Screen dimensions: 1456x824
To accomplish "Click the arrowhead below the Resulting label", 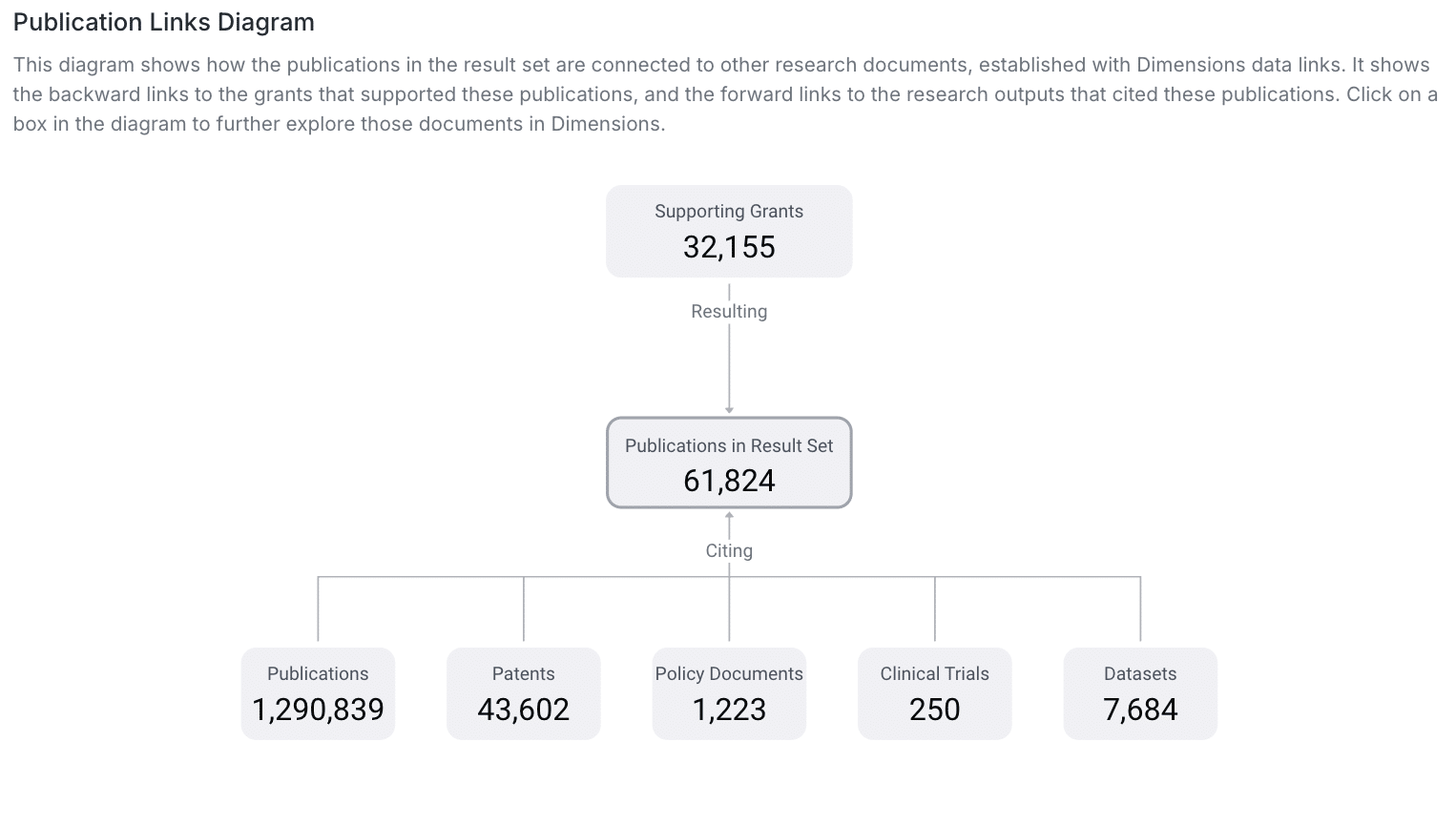I will (729, 409).
